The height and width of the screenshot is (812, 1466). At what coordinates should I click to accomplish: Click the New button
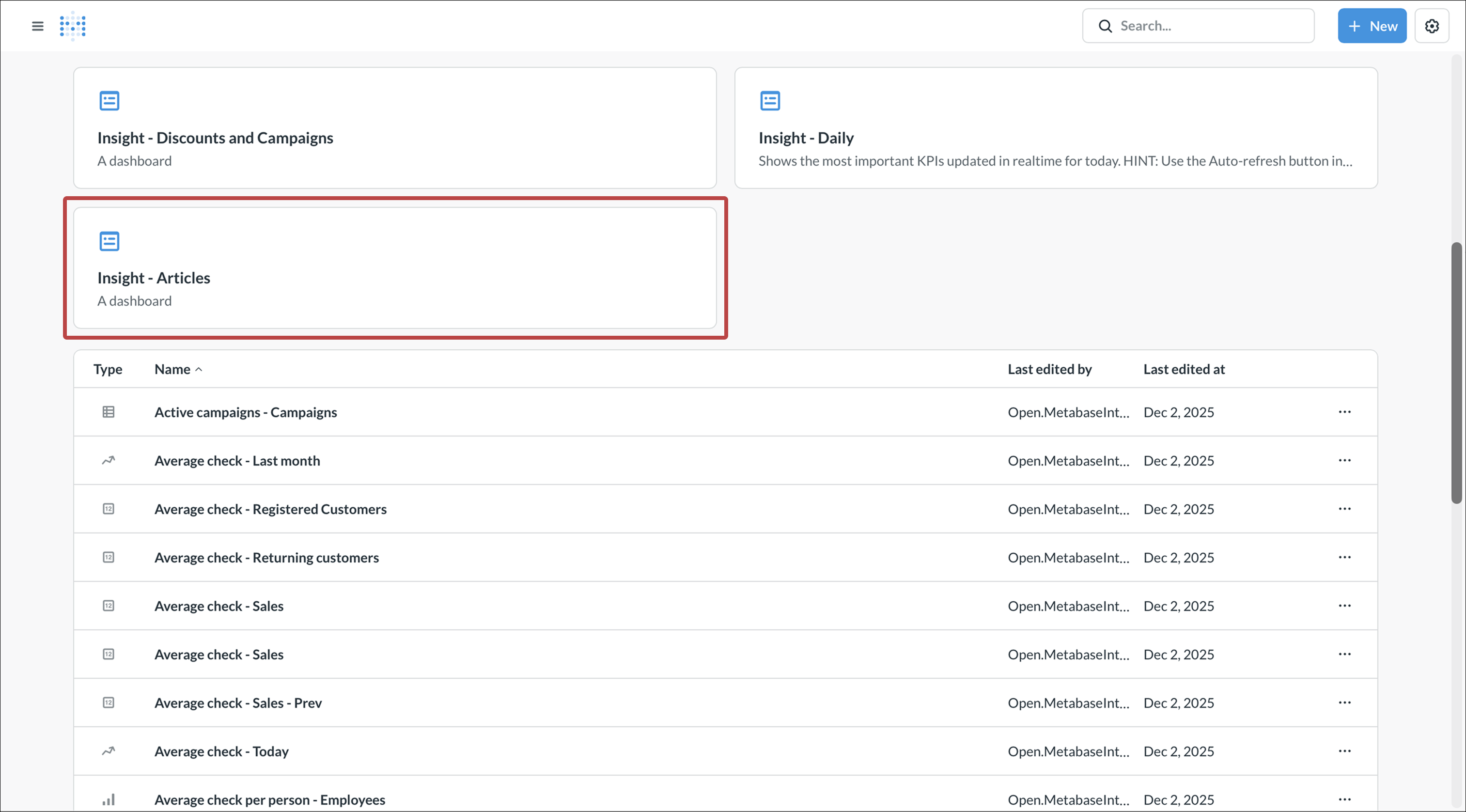coord(1372,26)
